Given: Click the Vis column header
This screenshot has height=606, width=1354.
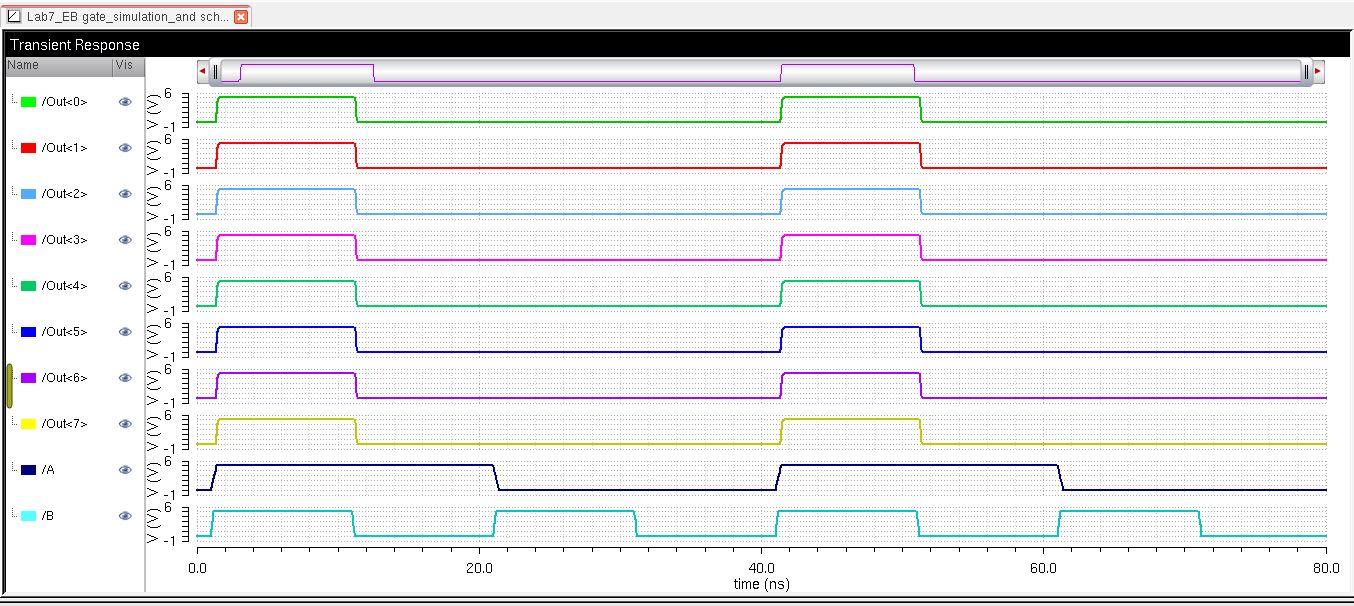Looking at the screenshot, I should coord(128,65).
